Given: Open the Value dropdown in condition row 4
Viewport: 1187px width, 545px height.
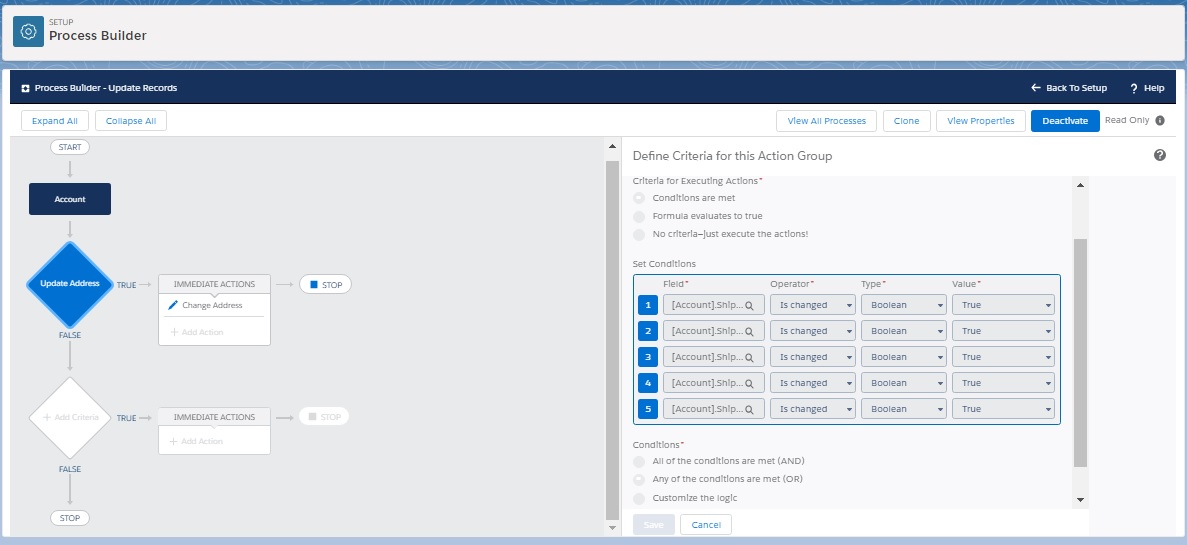Looking at the screenshot, I should [1003, 383].
